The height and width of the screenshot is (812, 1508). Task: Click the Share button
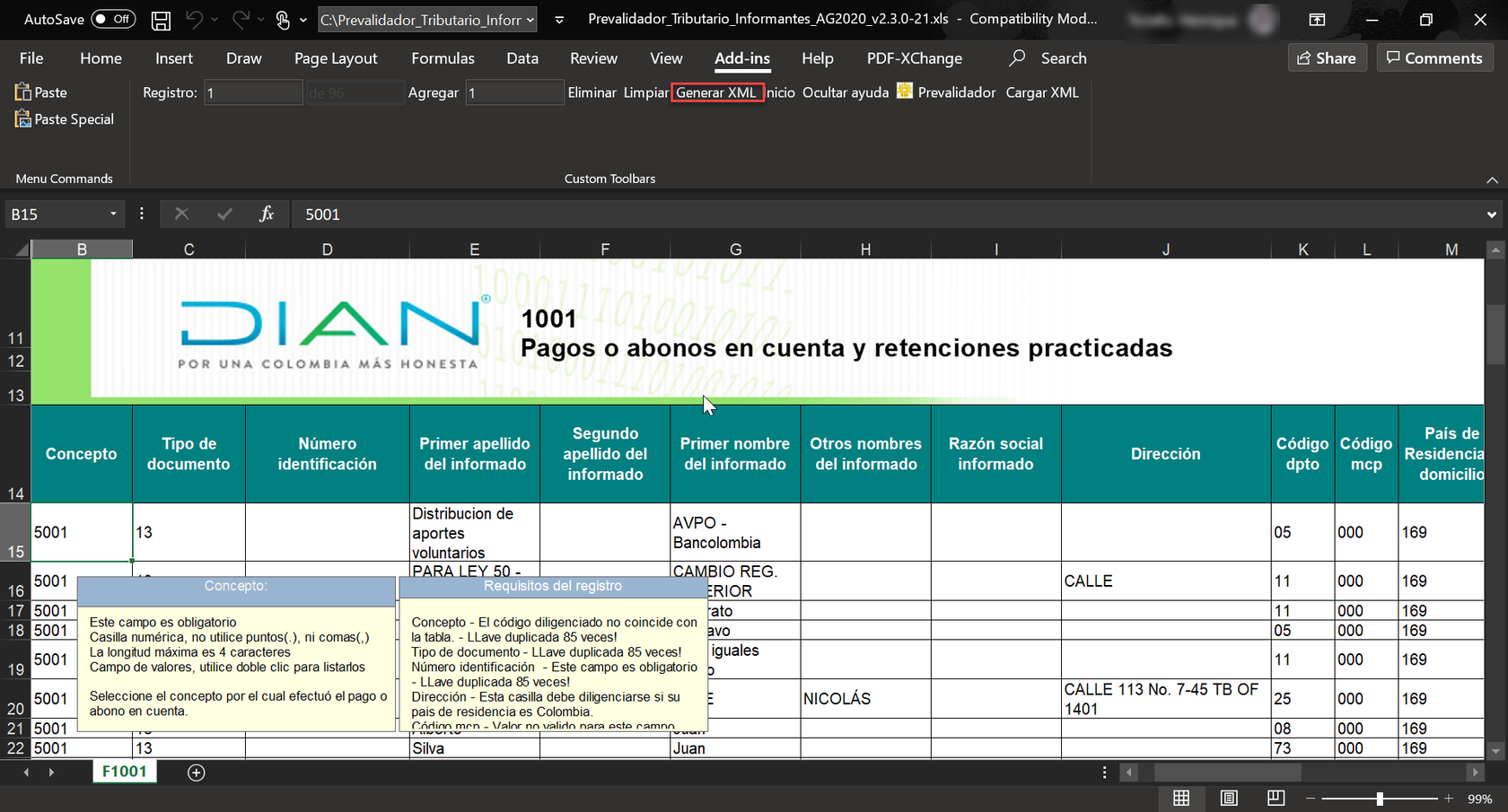[x=1327, y=58]
